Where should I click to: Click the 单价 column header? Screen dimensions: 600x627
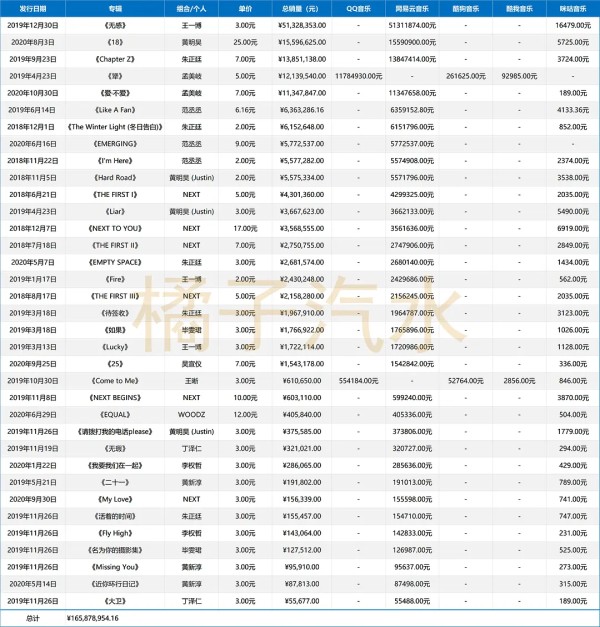click(x=245, y=8)
